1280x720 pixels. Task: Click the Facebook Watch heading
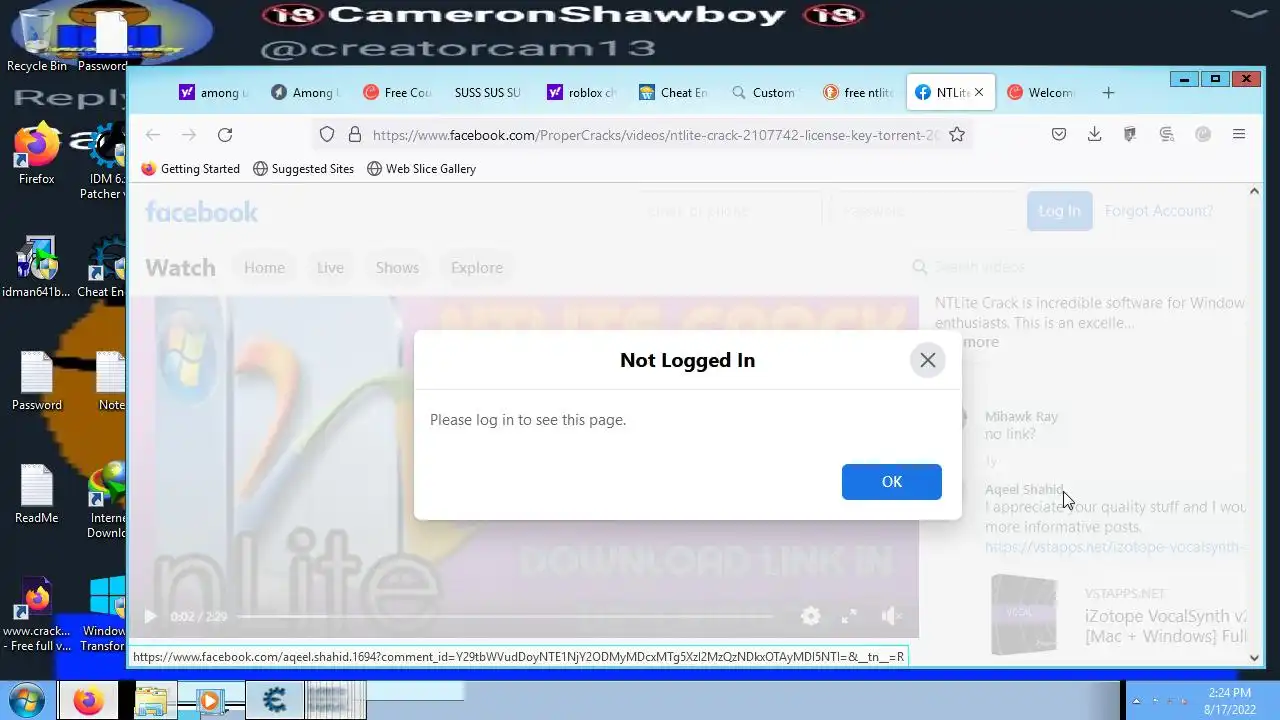[180, 268]
